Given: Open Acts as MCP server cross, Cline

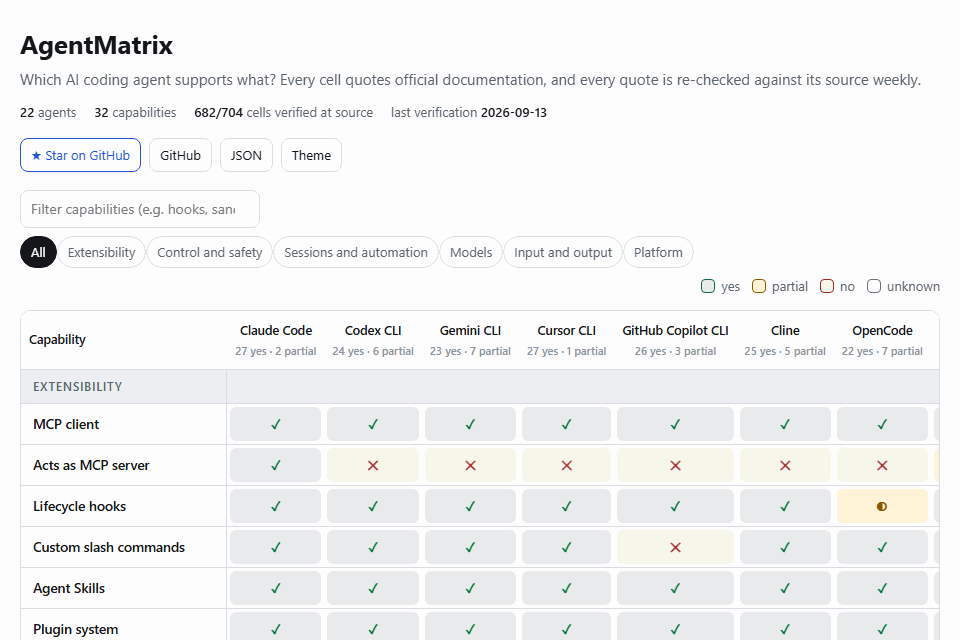Looking at the screenshot, I should [x=785, y=465].
